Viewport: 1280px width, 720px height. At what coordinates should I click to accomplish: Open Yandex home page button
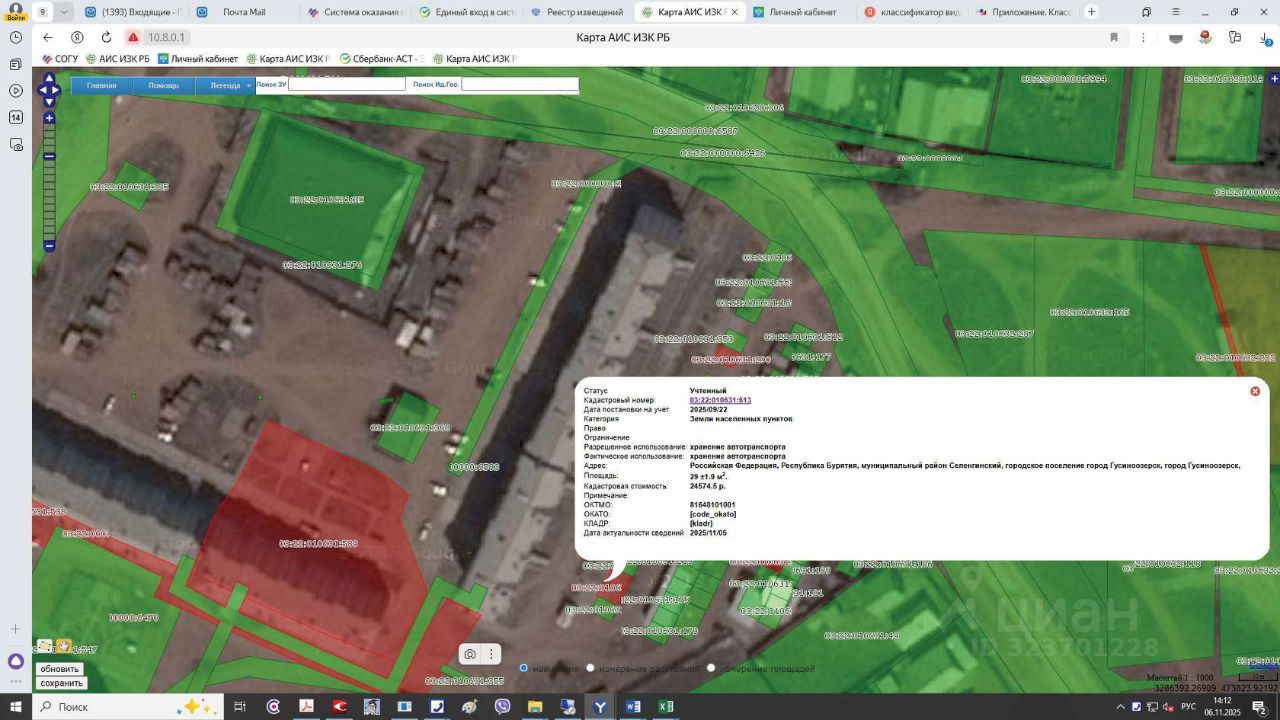77,37
